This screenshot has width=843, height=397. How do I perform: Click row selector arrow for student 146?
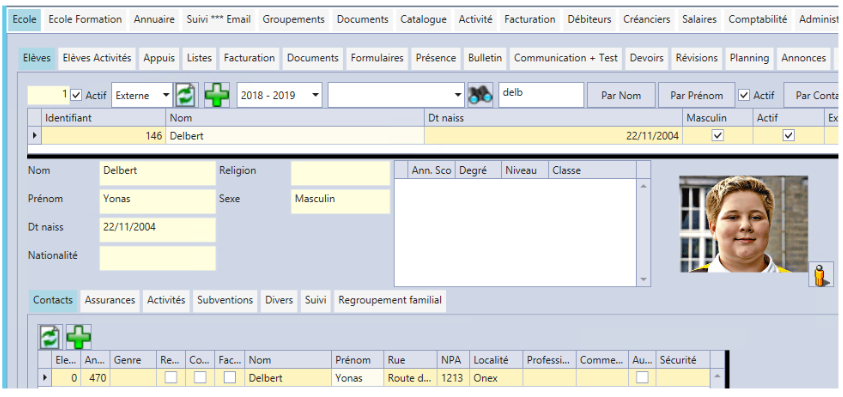point(35,136)
